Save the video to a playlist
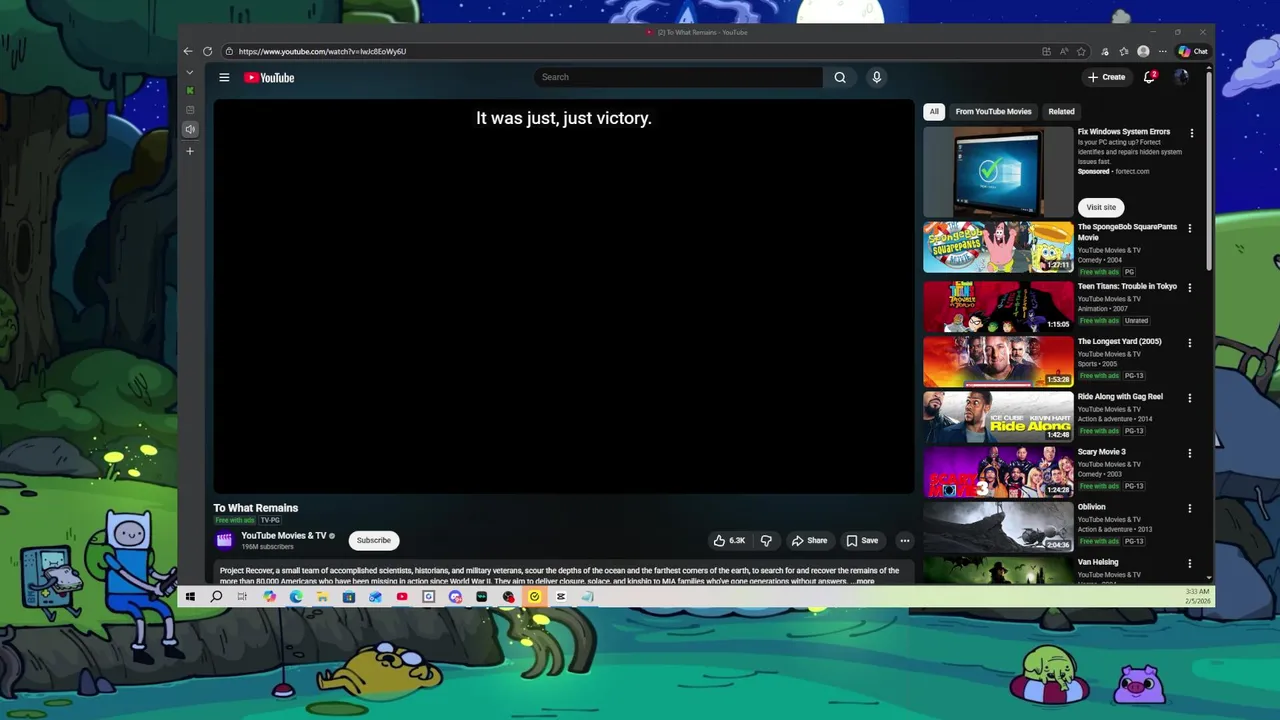Viewport: 1280px width, 720px height. 862,540
